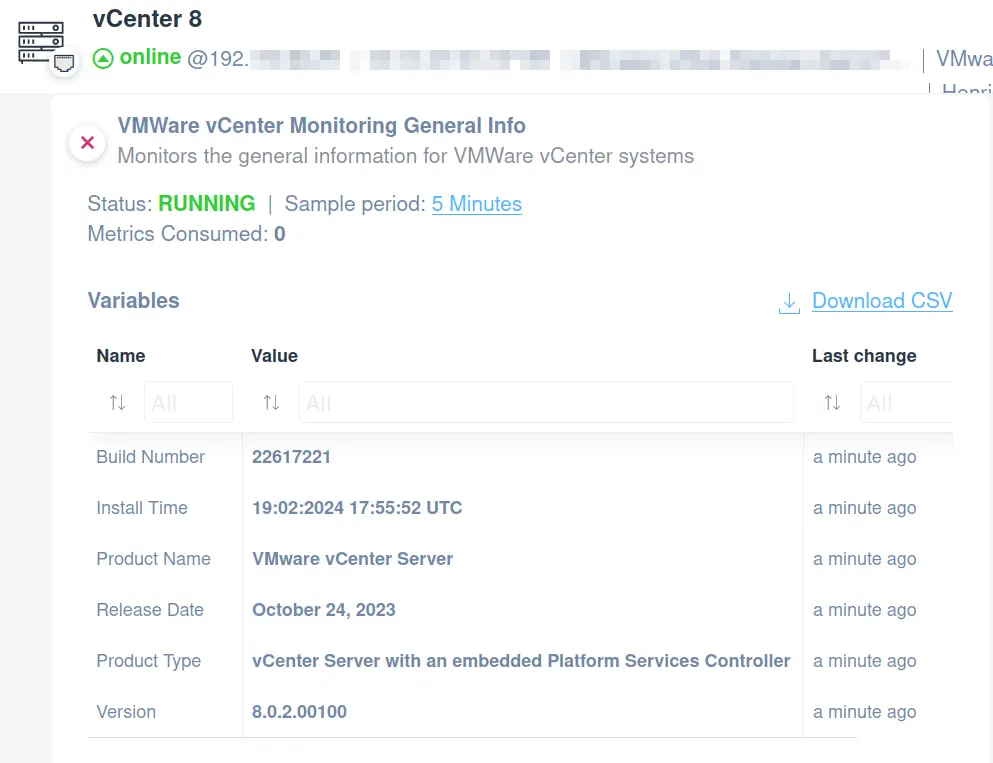Click the red X icon on the monitor panel
Screen dimensions: 993x763
[x=86, y=143]
